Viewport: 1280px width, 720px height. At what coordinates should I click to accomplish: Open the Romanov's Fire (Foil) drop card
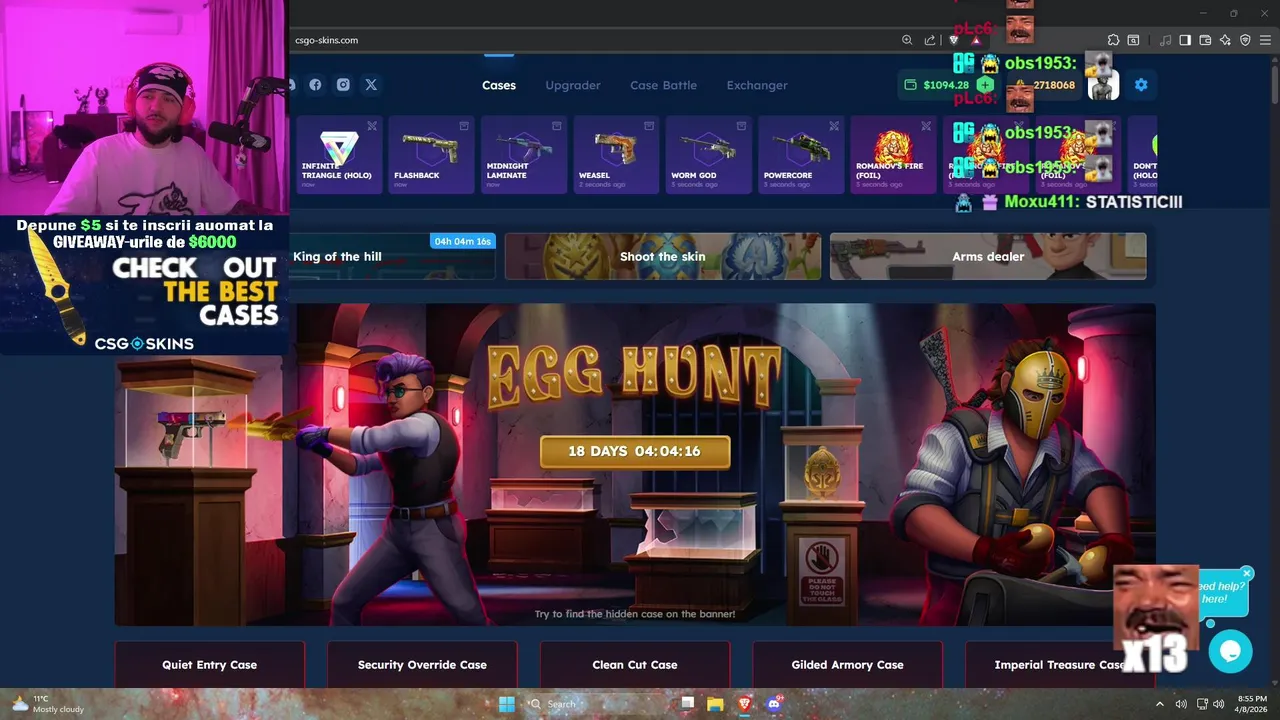point(893,154)
